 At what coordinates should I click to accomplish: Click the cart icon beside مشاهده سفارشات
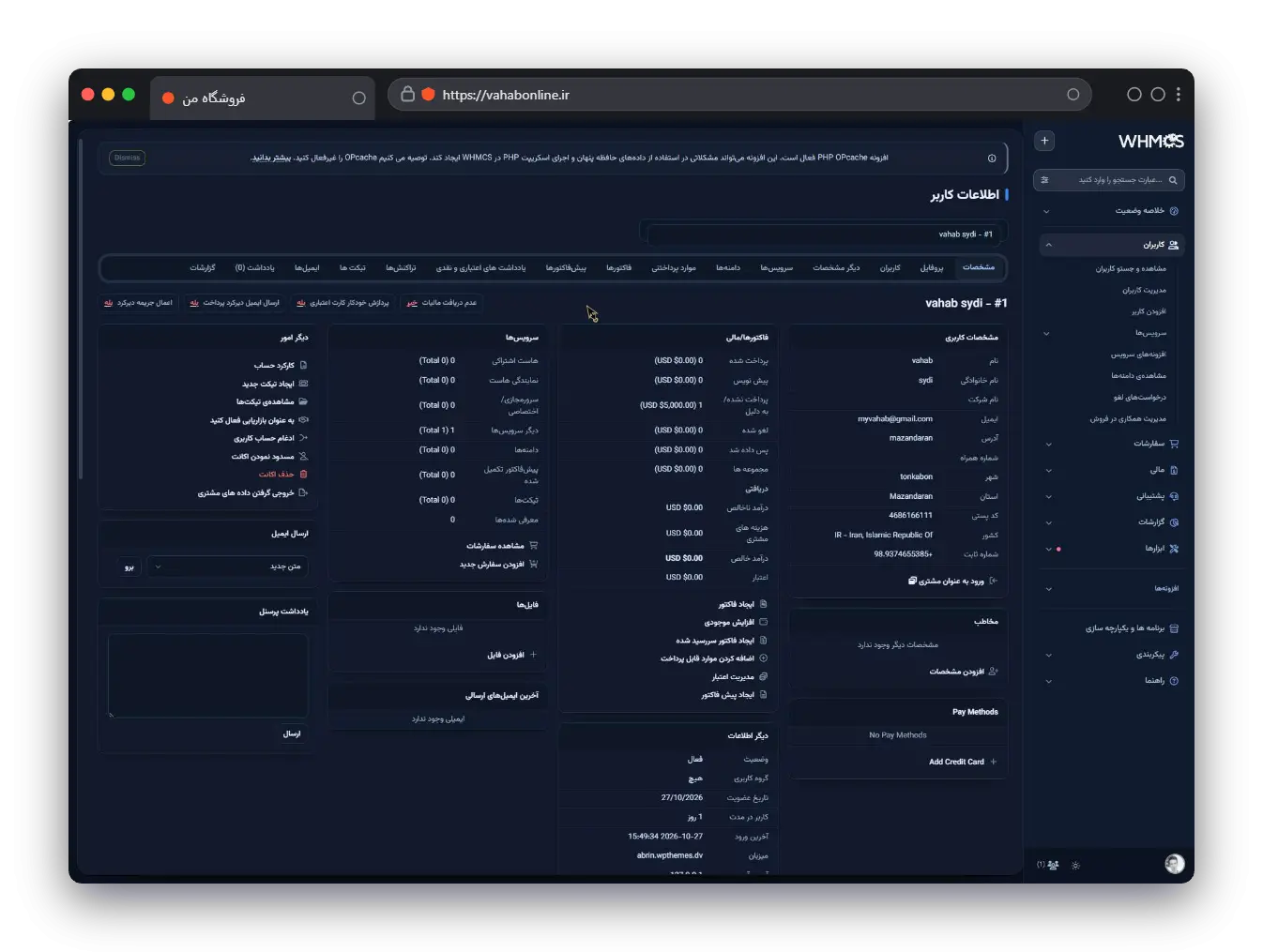click(x=534, y=545)
